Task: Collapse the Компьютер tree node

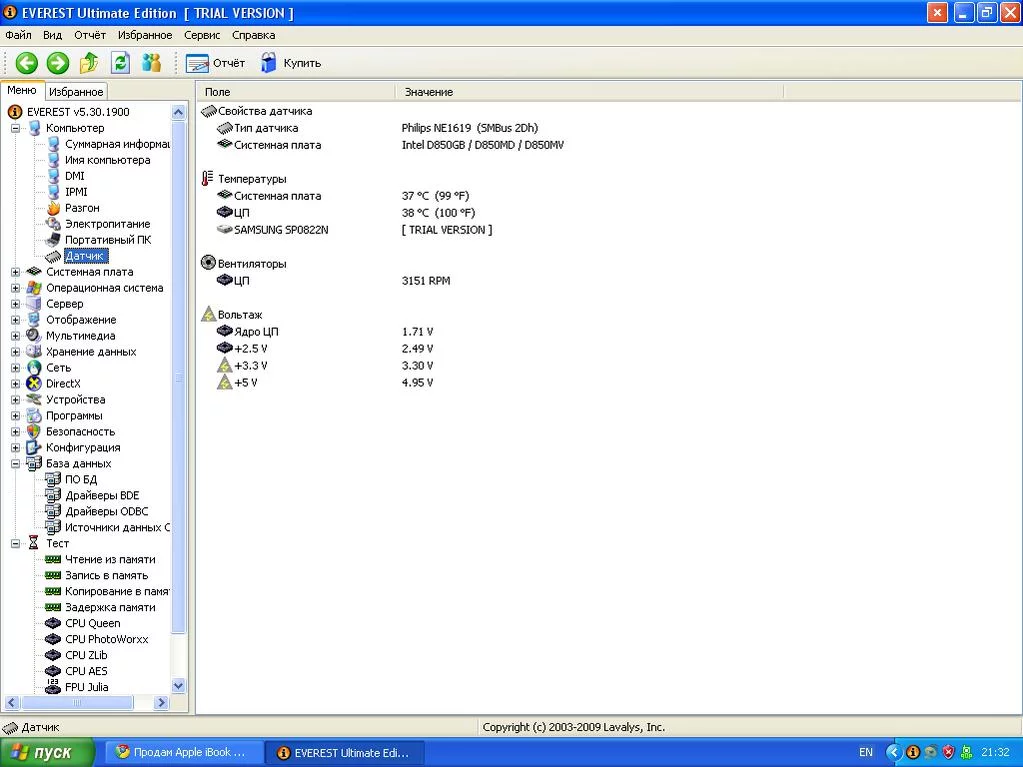Action: pyautogui.click(x=16, y=128)
